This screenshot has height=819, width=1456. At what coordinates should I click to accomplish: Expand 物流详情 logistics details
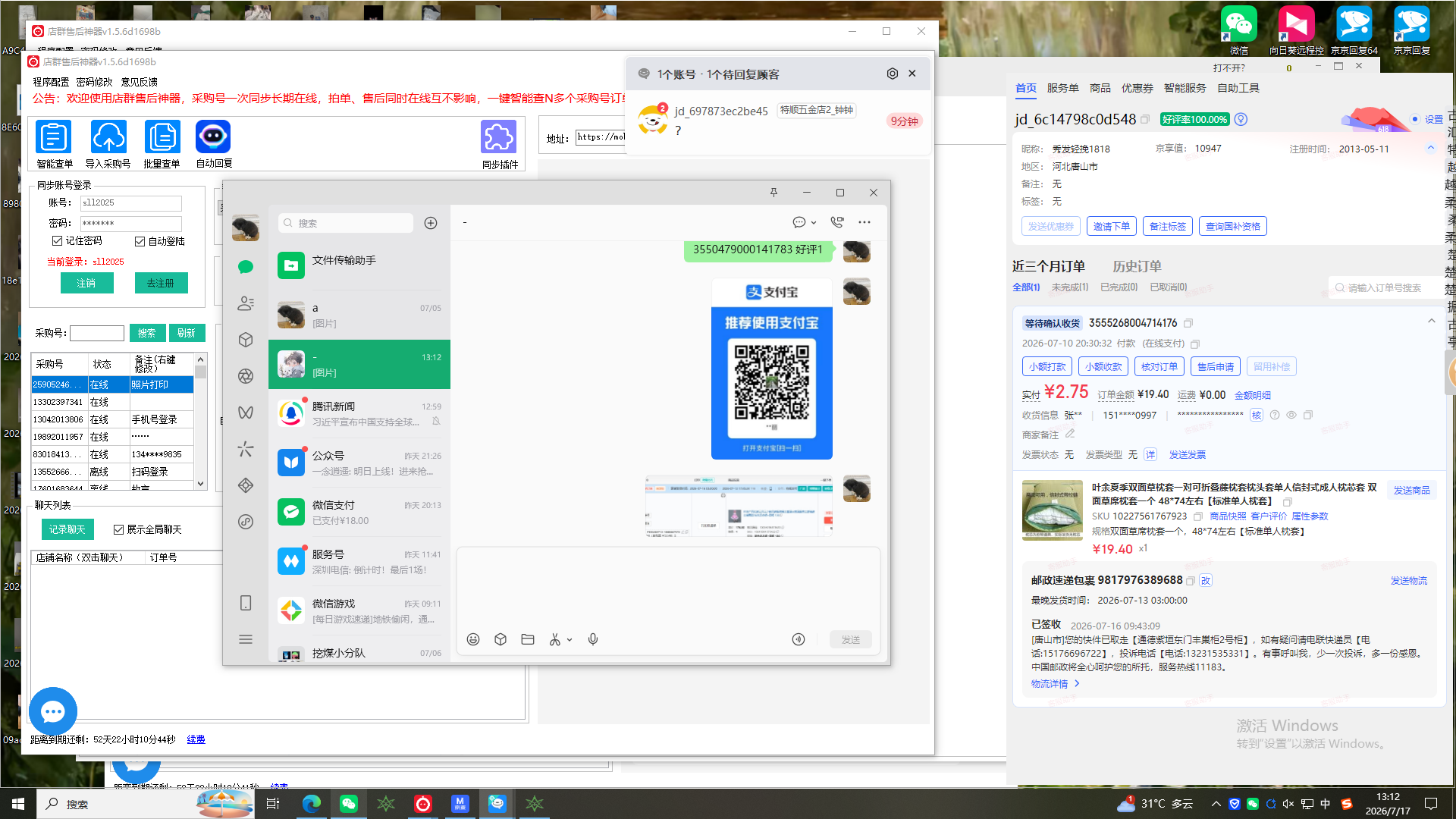(x=1055, y=683)
